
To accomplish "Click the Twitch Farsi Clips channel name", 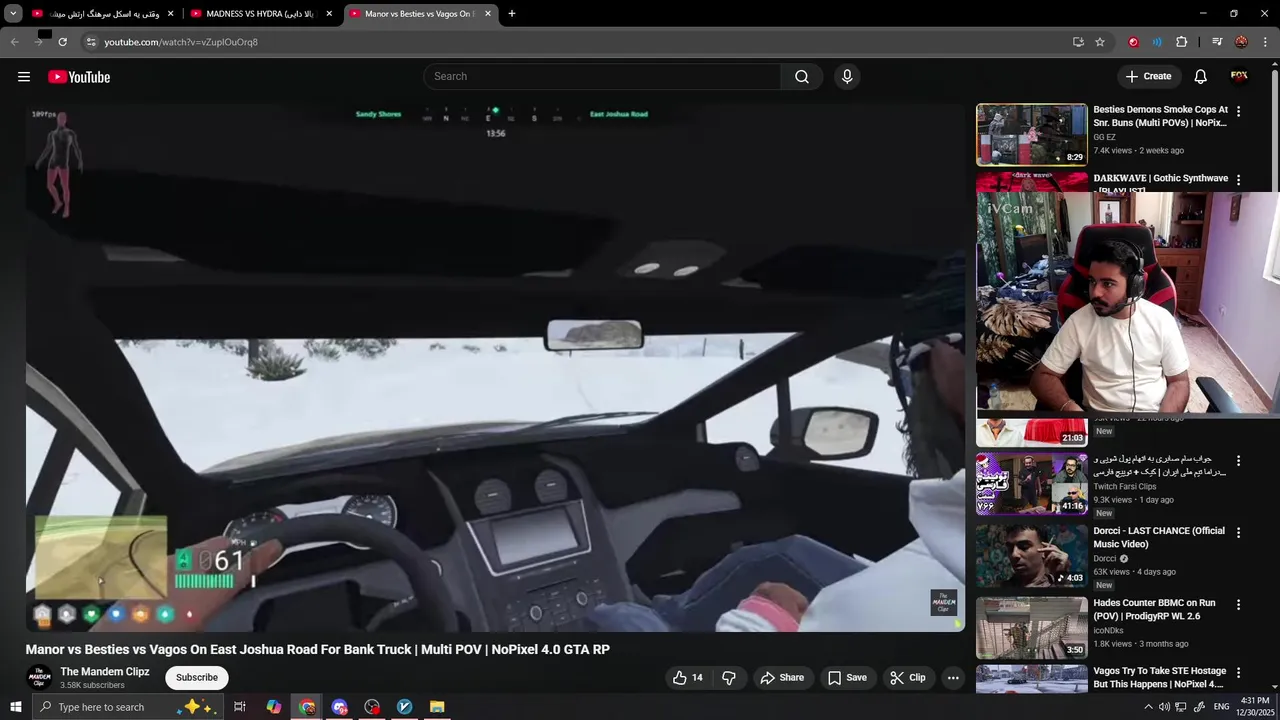I will [x=1124, y=487].
